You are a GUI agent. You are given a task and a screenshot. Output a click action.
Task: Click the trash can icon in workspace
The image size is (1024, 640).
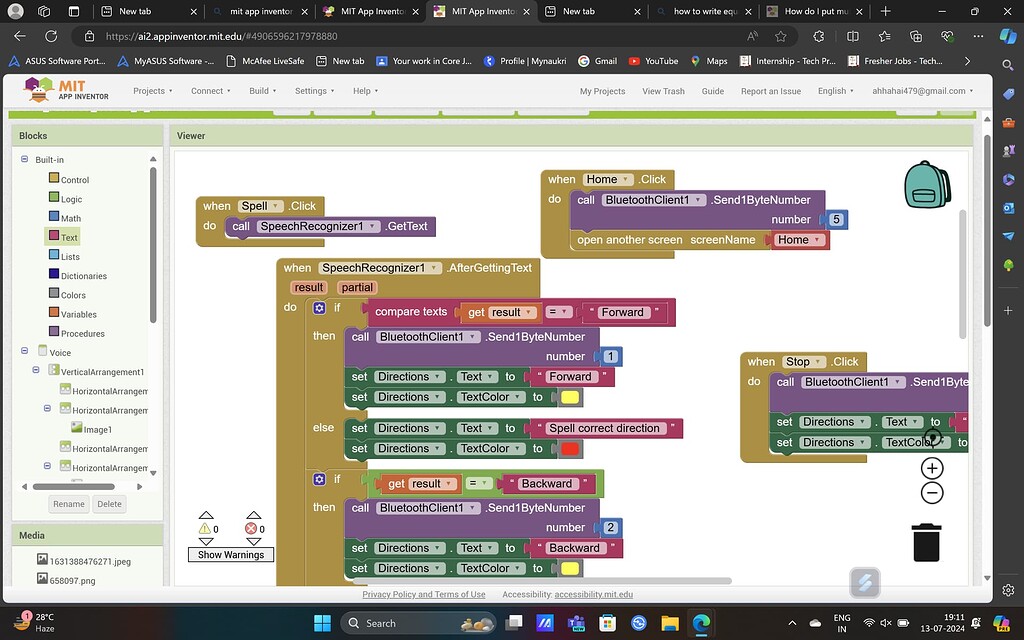pos(926,542)
